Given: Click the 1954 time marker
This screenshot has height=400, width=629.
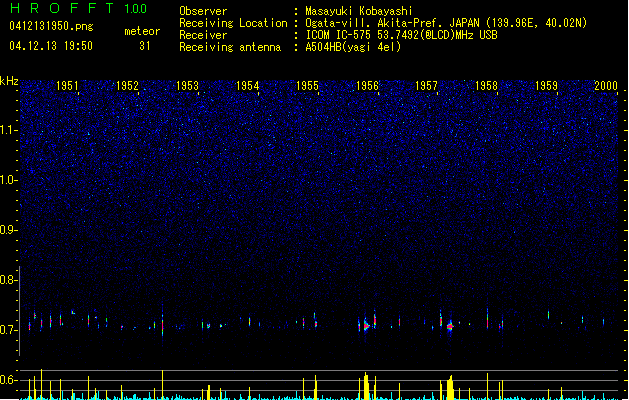Looking at the screenshot, I should tap(248, 86).
